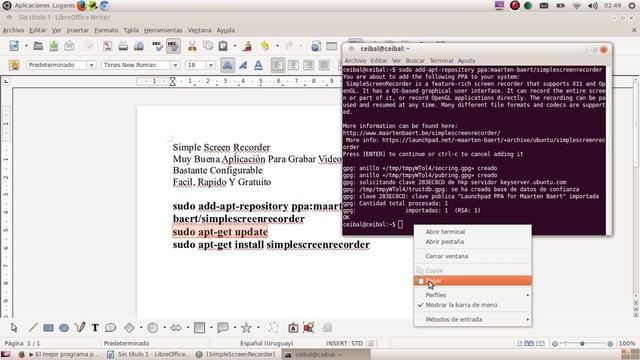
Task: Open the Styles and Formatting icon
Action: [x=14, y=65]
